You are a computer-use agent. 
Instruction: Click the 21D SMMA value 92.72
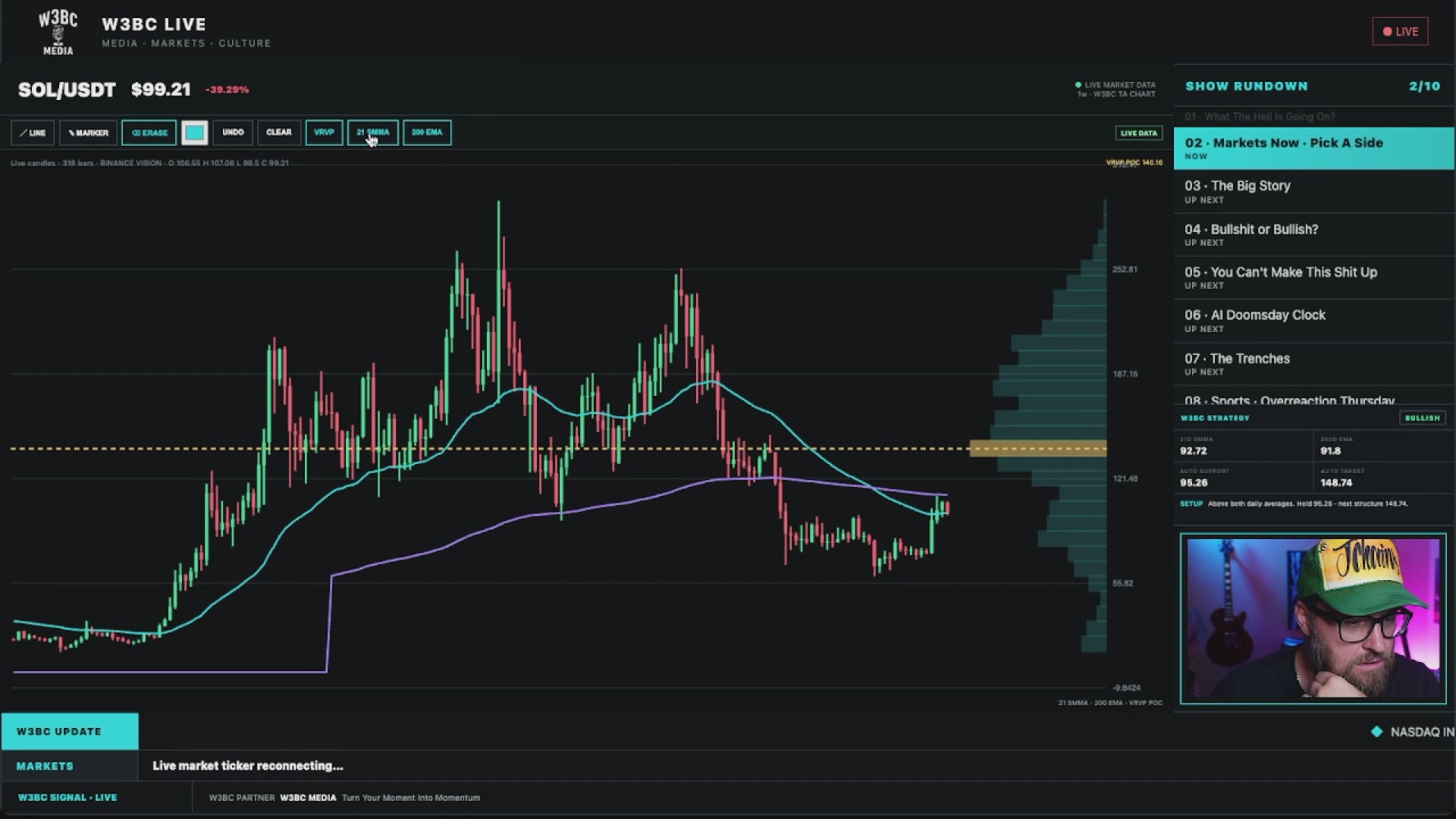1194,450
